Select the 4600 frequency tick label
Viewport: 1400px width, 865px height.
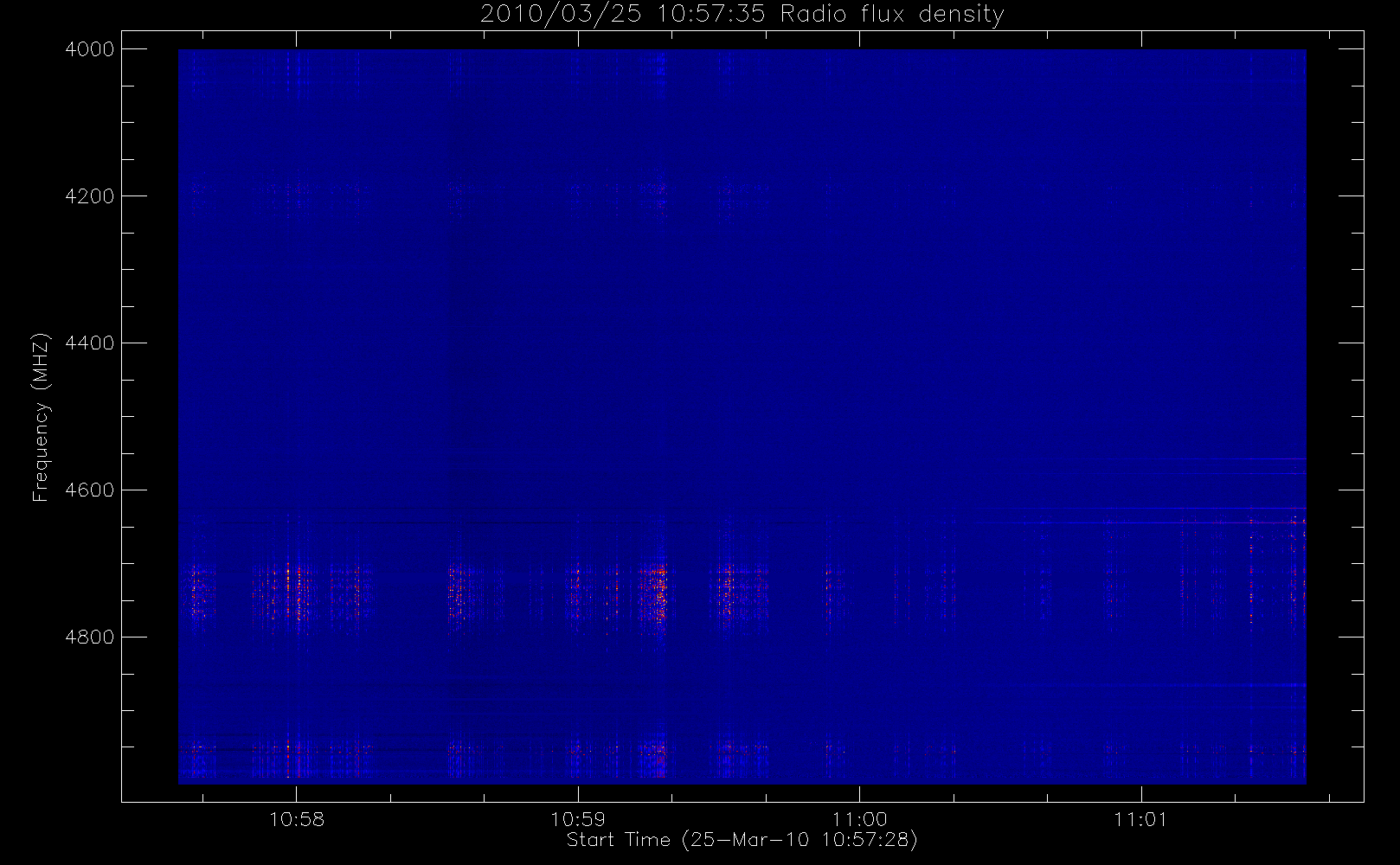pos(90,490)
